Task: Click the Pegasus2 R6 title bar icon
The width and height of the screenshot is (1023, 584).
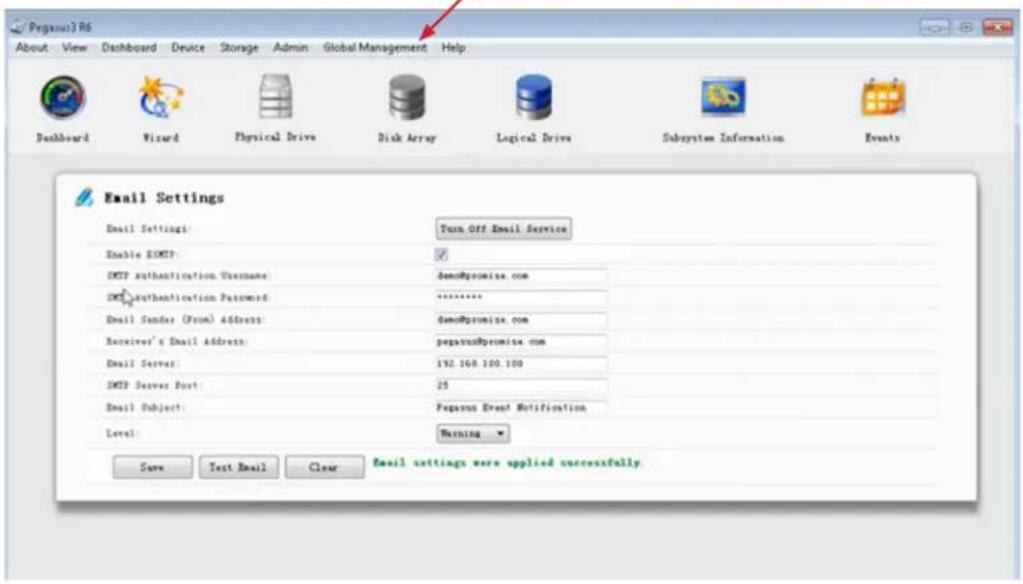Action: pos(18,27)
